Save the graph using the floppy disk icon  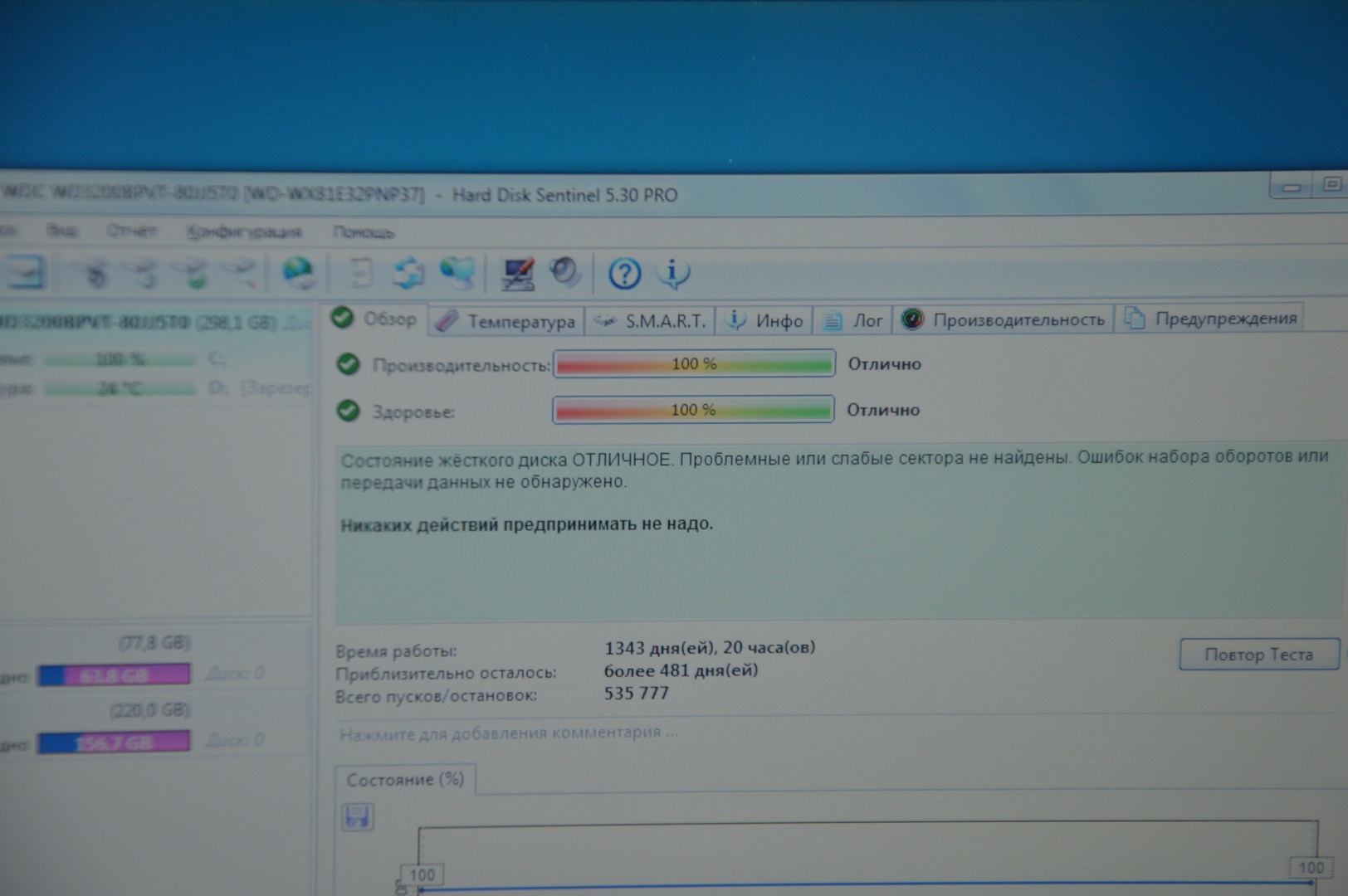pos(358,817)
